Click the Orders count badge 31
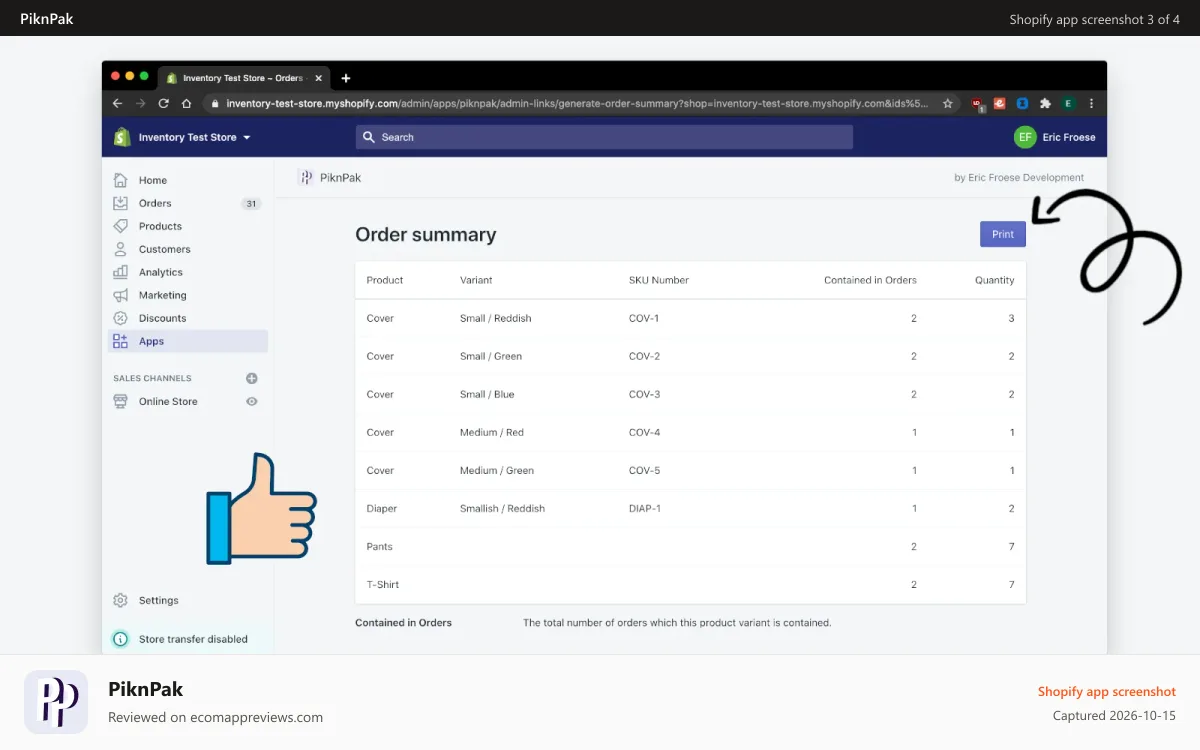The height and width of the screenshot is (750, 1200). click(251, 203)
